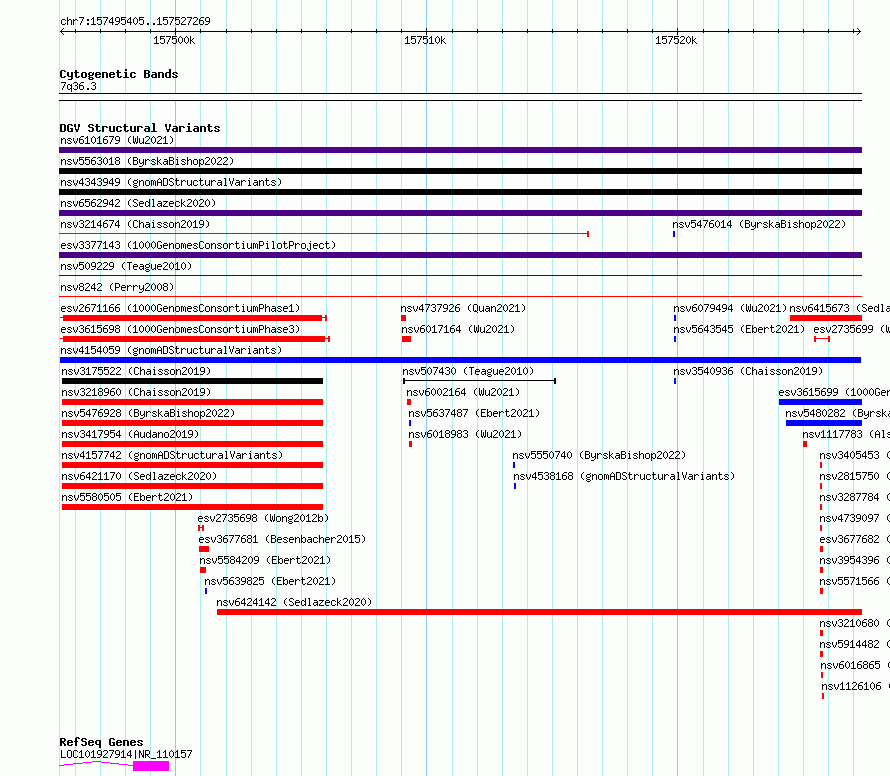Select the nsv3175522 (Chaisson2019) label
The width and height of the screenshot is (890, 776).
click(136, 371)
